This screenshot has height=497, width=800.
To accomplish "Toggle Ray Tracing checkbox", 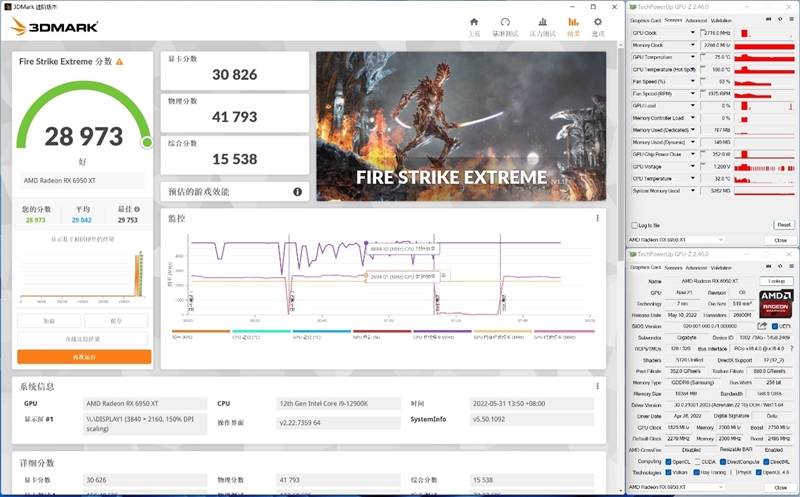I will [x=696, y=473].
